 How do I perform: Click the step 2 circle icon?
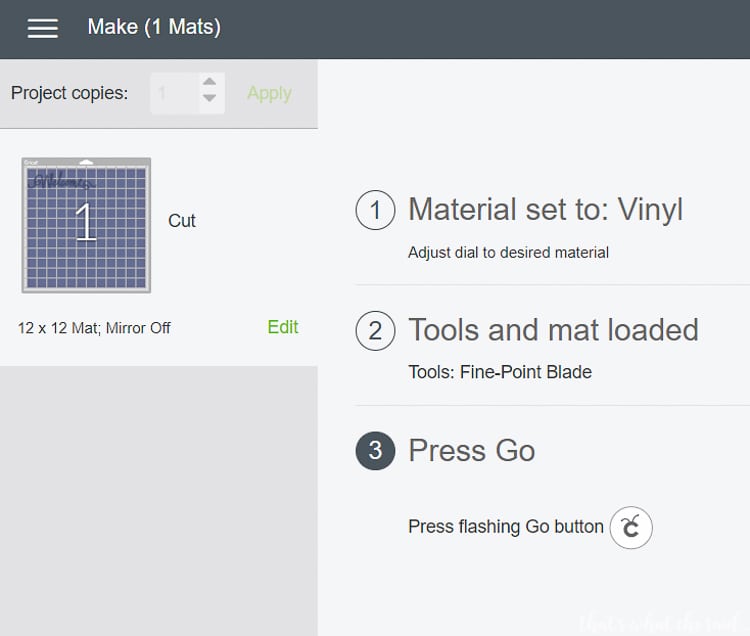click(x=375, y=330)
